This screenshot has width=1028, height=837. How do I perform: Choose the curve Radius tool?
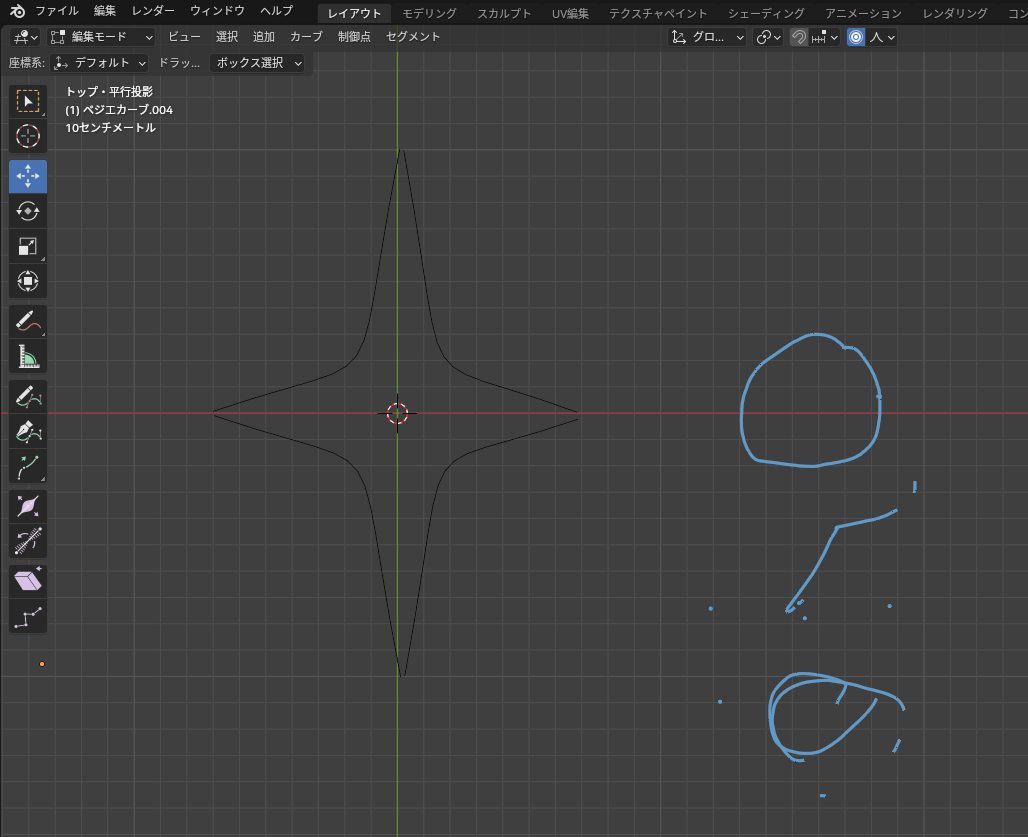(x=28, y=507)
